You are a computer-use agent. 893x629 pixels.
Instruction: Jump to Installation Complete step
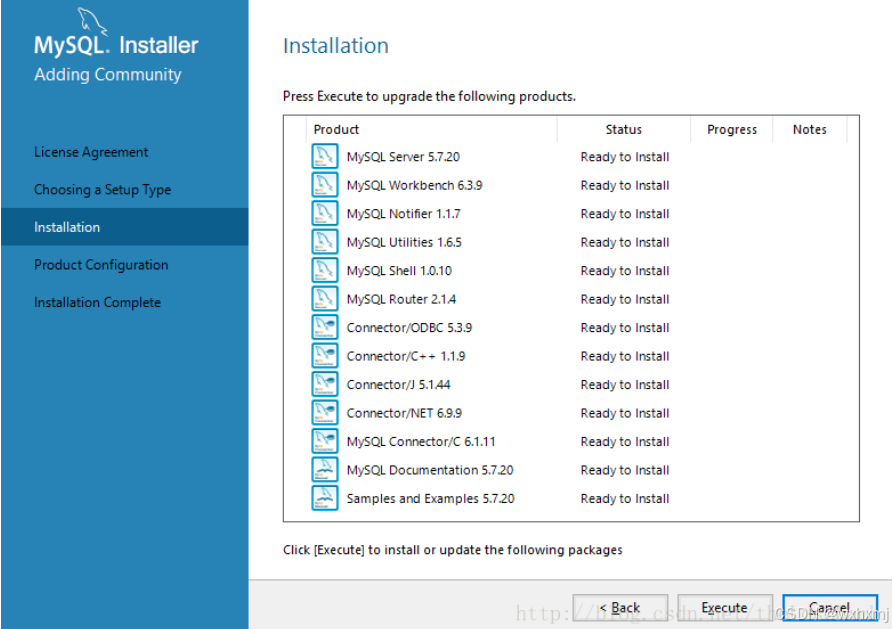(x=97, y=303)
